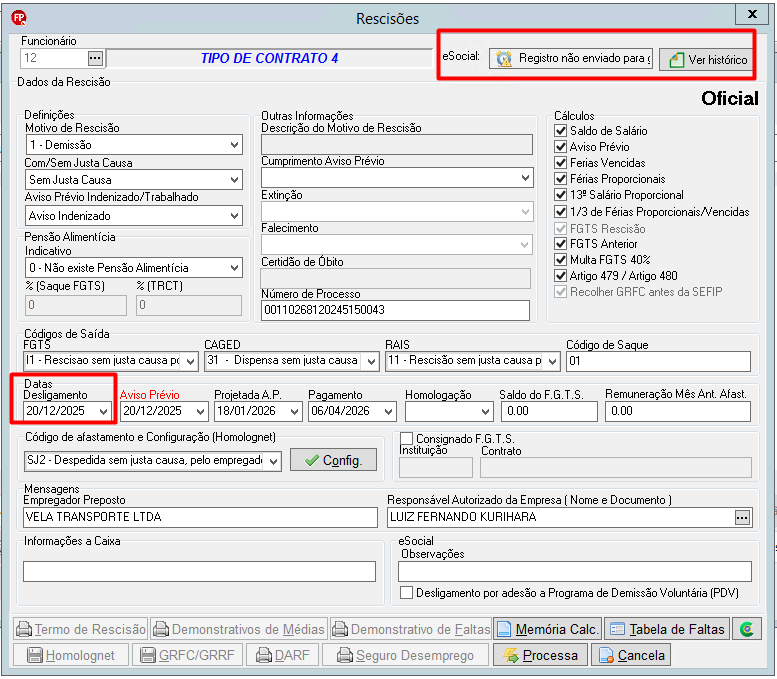777x679 pixels.
Task: Click Número de Processo field
Action: pos(395,310)
